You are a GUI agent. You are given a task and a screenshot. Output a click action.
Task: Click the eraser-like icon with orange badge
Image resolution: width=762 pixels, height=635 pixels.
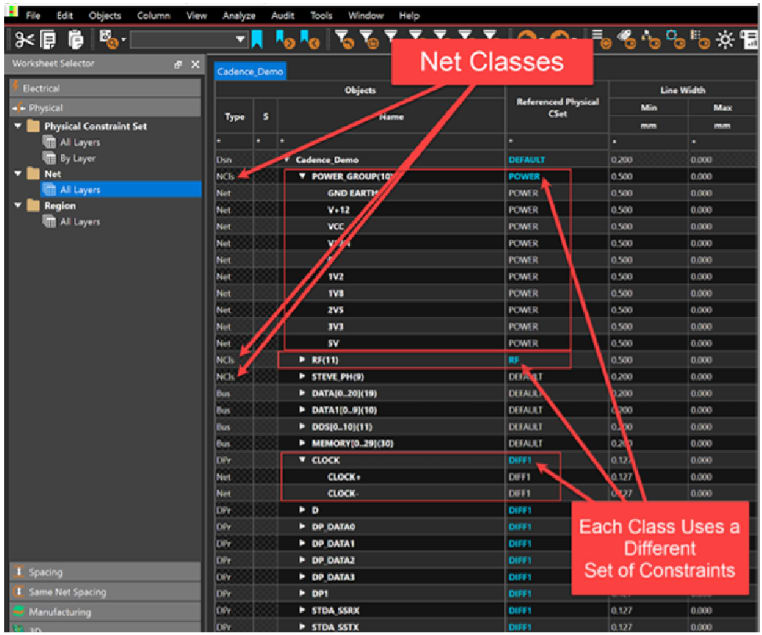pos(626,40)
